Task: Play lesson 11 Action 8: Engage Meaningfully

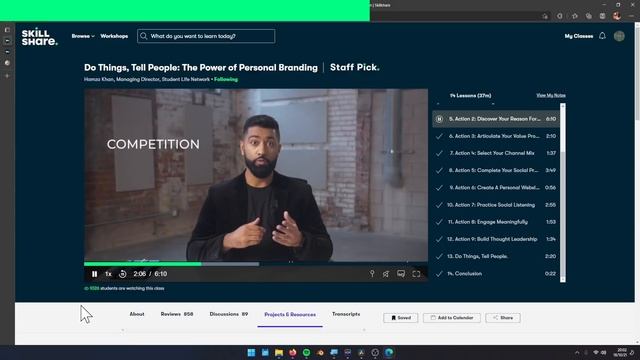Action: coord(496,222)
